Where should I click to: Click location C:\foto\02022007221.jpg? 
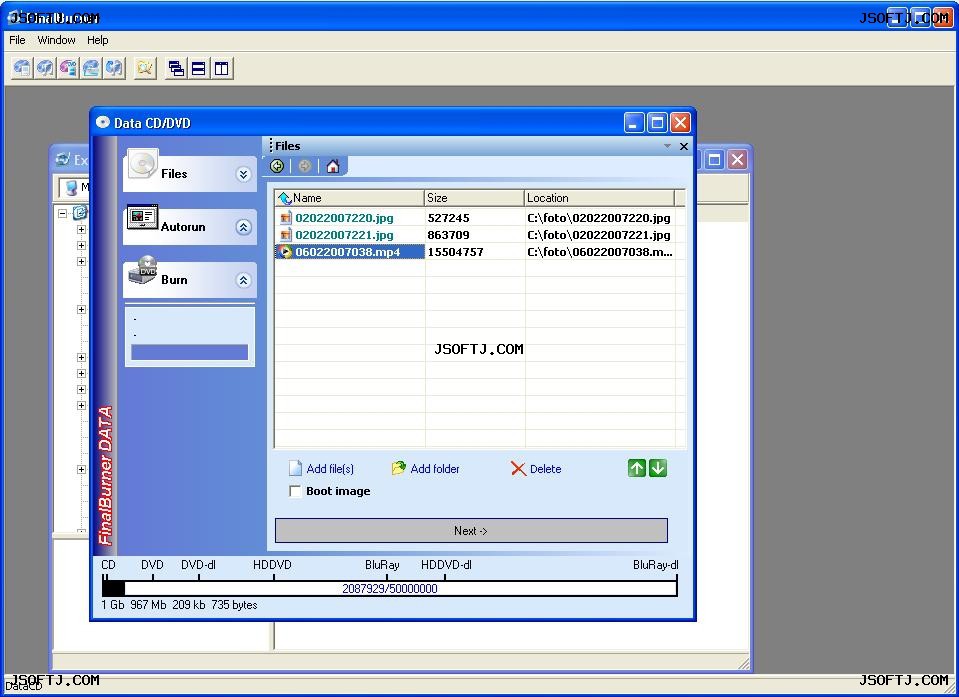pyautogui.click(x=599, y=235)
